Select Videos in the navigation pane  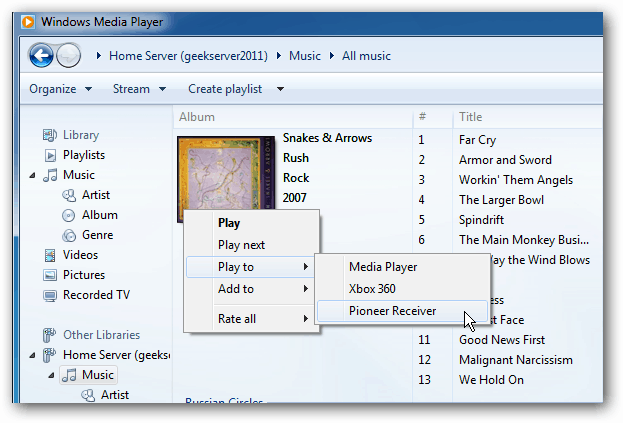click(x=80, y=255)
